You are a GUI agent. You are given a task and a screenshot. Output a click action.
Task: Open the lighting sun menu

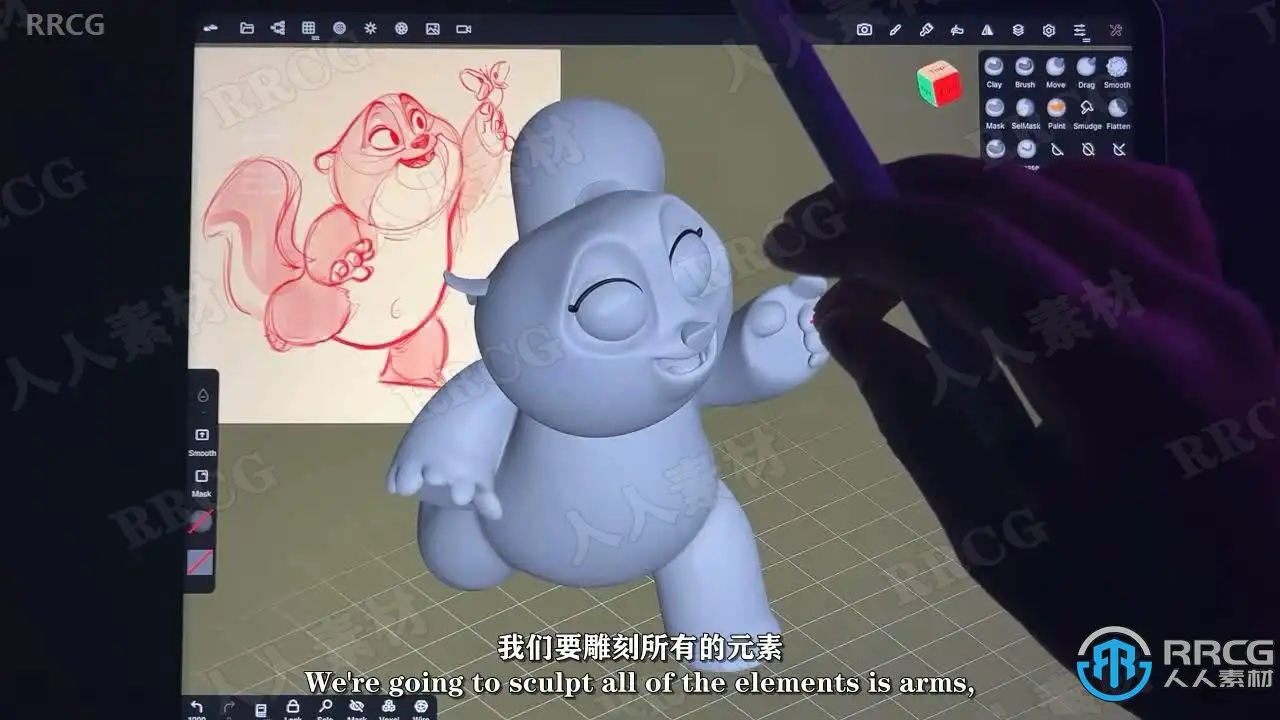click(x=371, y=29)
